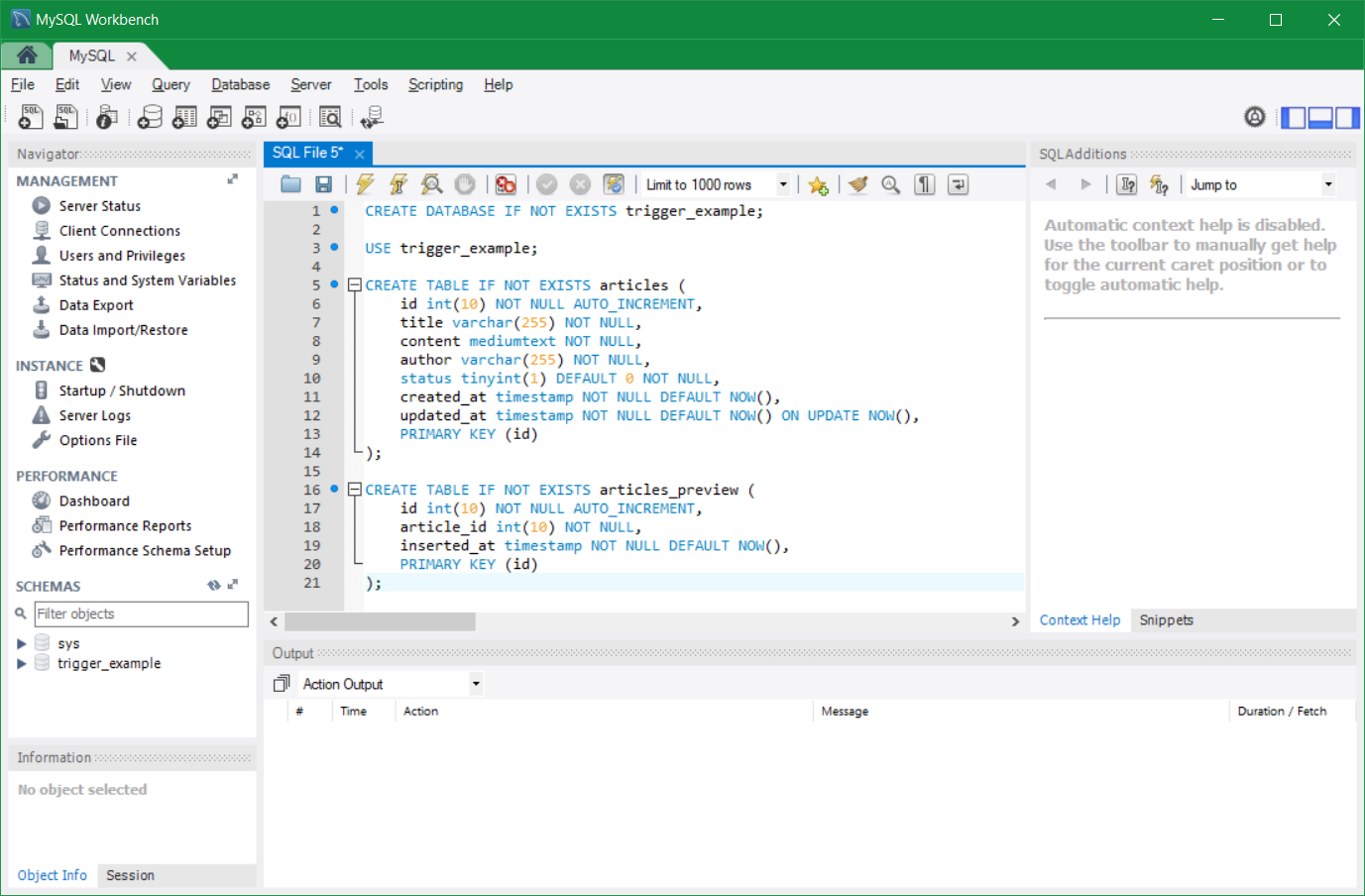The width and height of the screenshot is (1365, 896).
Task: Open the File menu
Action: coord(23,84)
